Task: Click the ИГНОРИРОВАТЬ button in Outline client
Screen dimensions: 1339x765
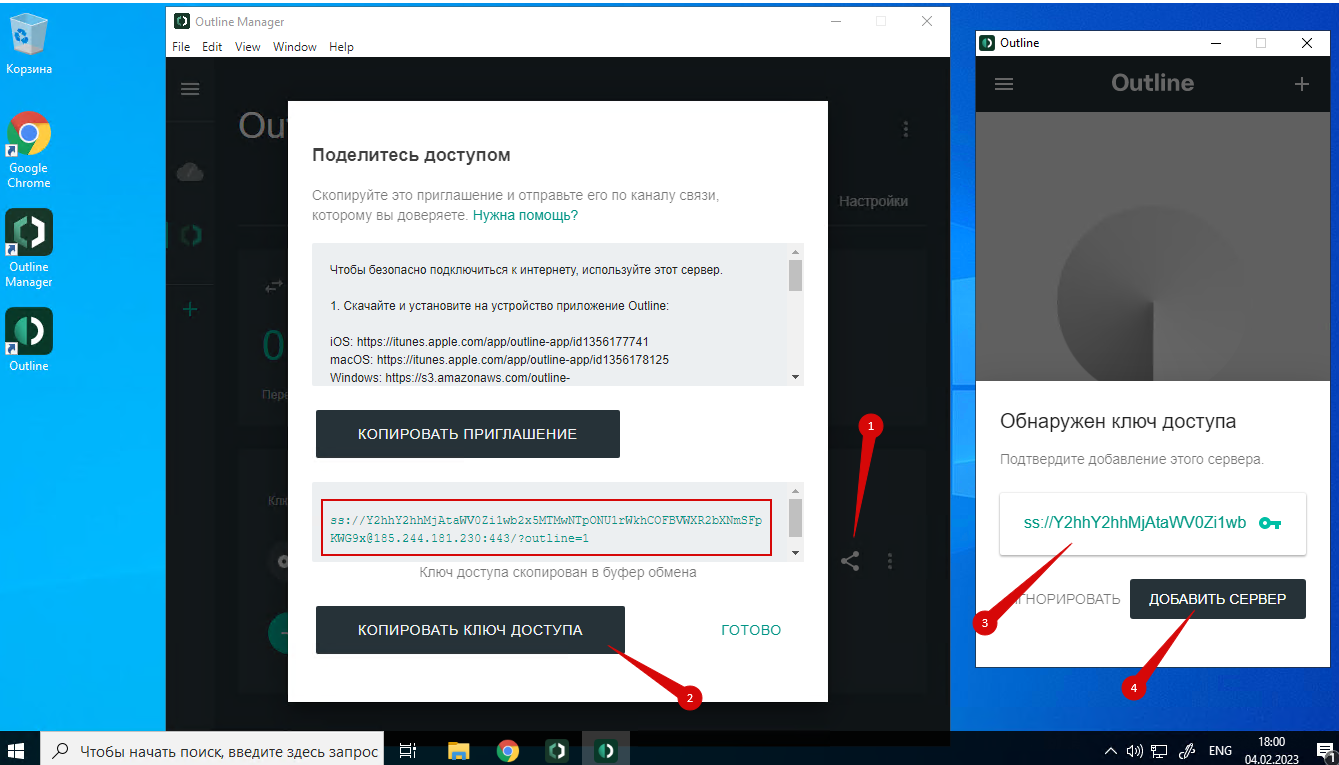Action: point(1066,599)
